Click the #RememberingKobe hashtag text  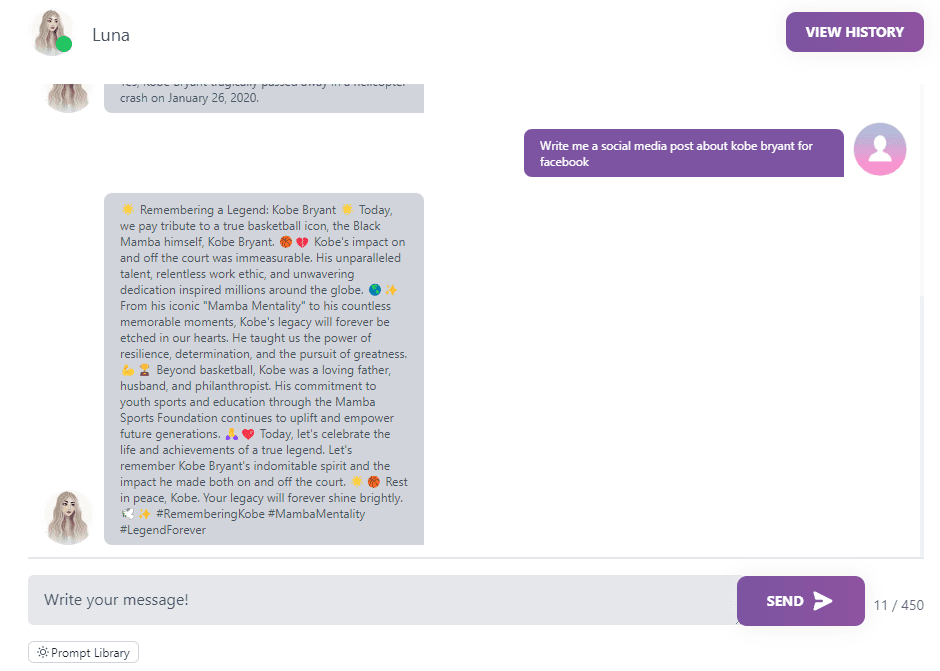210,514
